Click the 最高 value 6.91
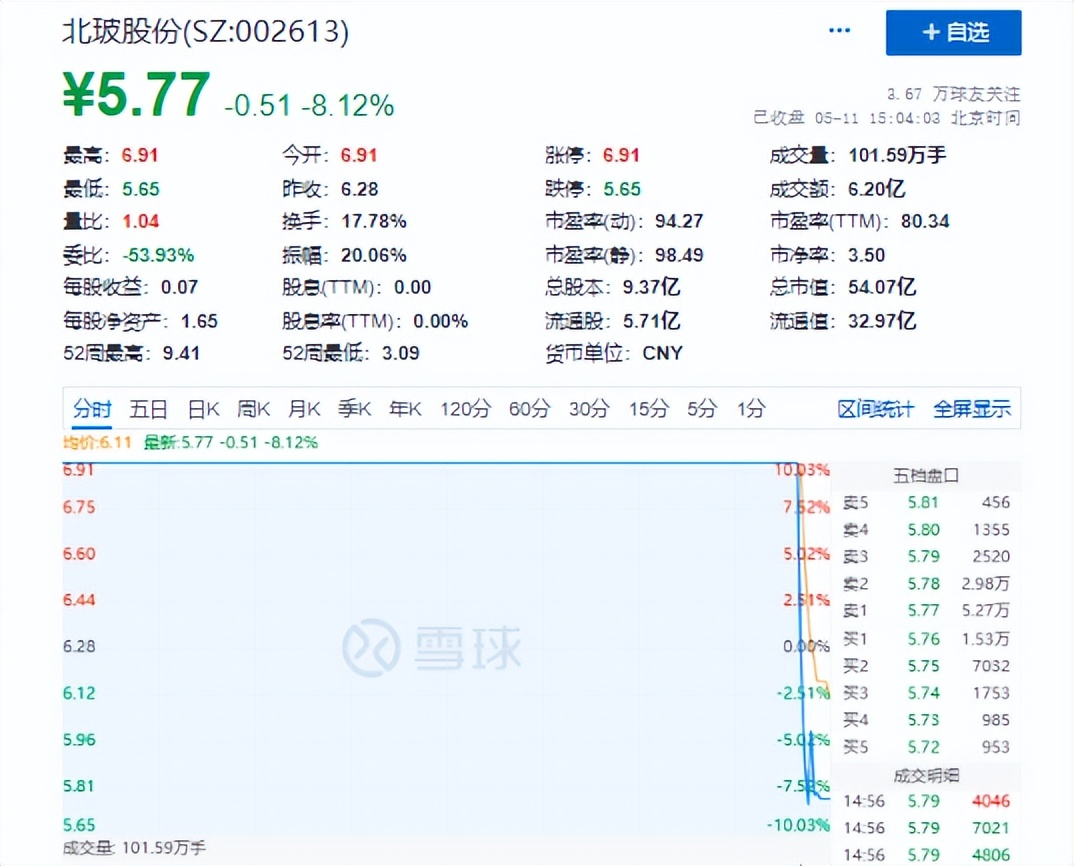 pos(140,156)
